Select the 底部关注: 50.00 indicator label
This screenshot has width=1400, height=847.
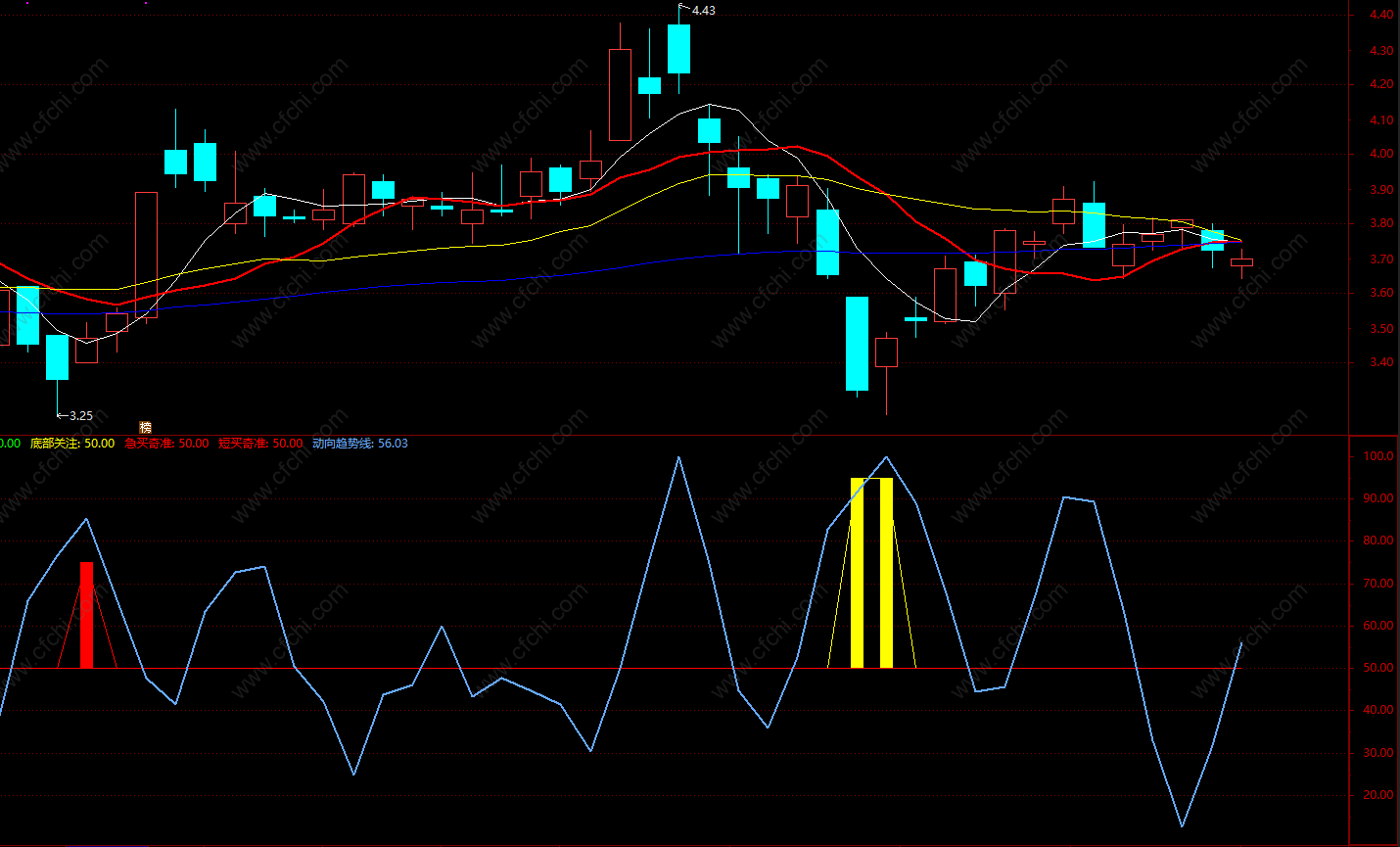[72, 444]
